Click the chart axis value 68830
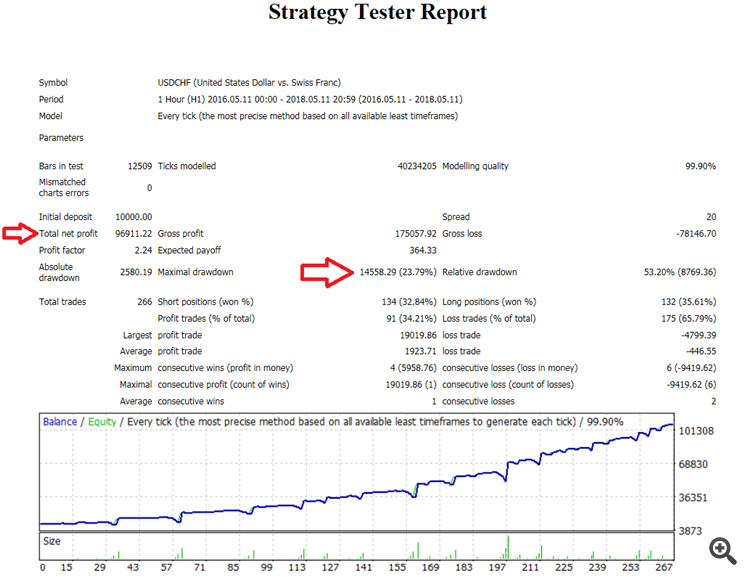750x577 pixels. [x=693, y=464]
